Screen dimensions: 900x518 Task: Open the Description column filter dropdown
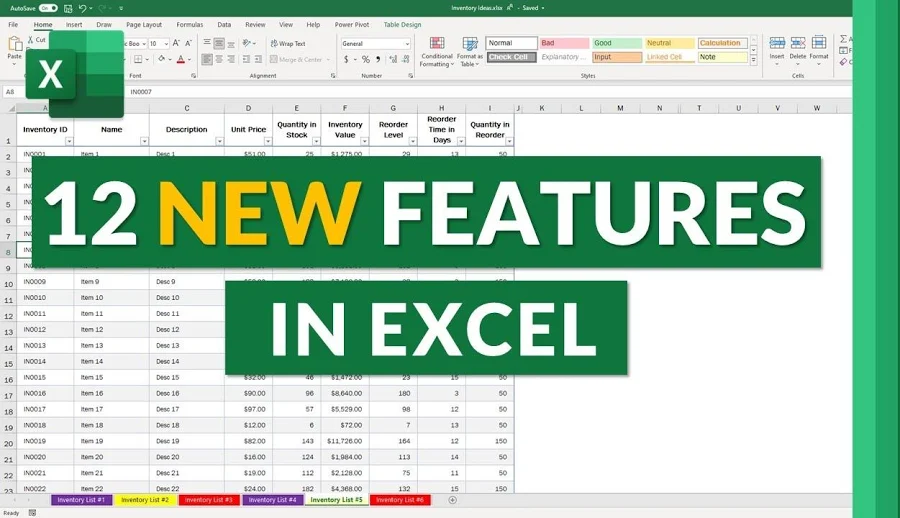[219, 141]
